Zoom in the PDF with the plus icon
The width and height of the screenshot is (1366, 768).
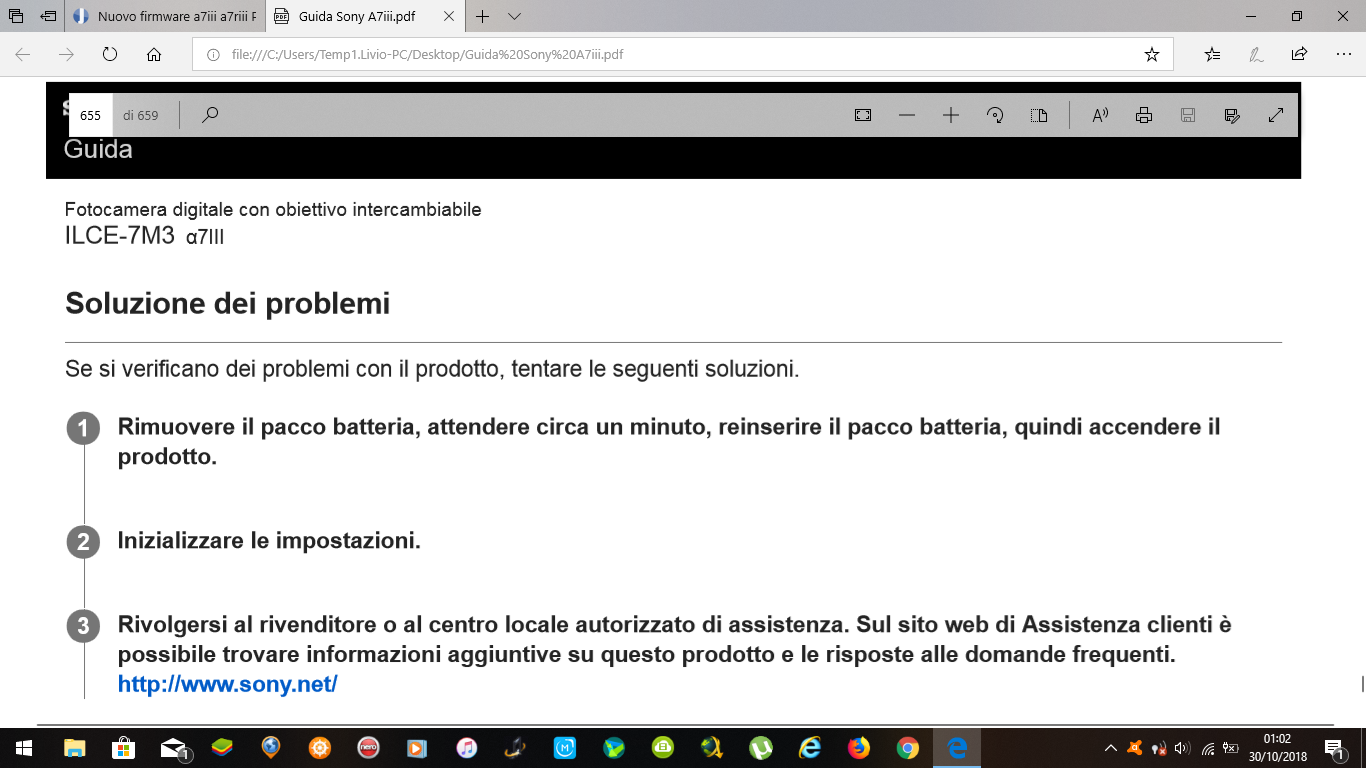(951, 115)
